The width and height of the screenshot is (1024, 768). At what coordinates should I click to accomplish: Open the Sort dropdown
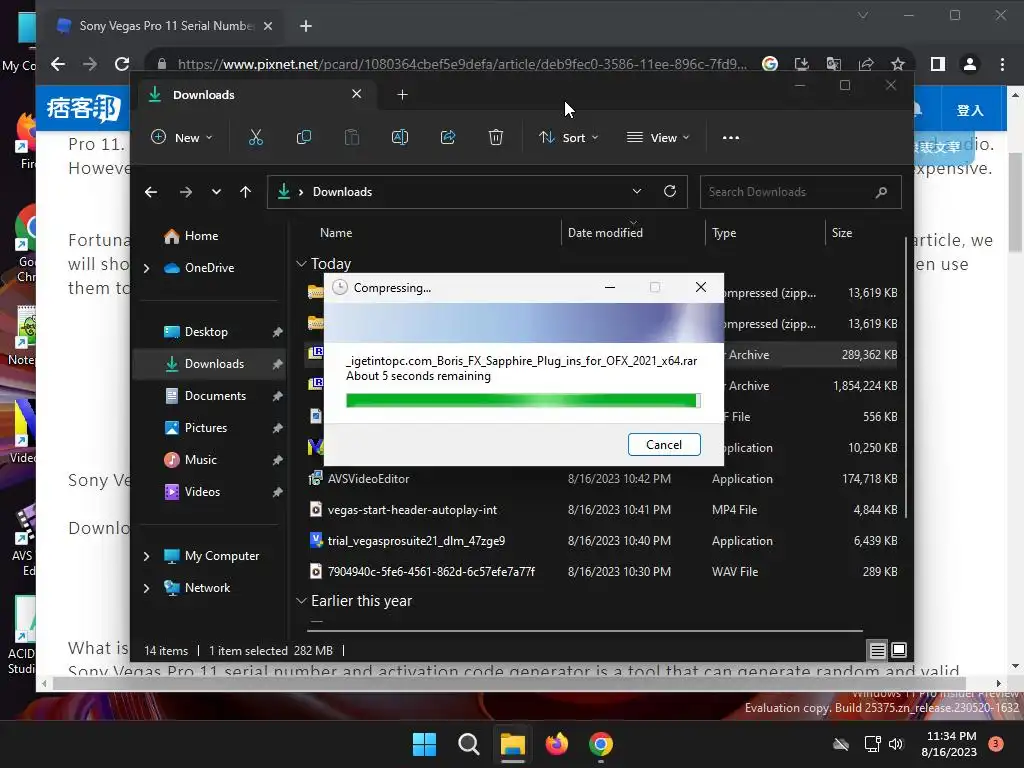coord(568,138)
